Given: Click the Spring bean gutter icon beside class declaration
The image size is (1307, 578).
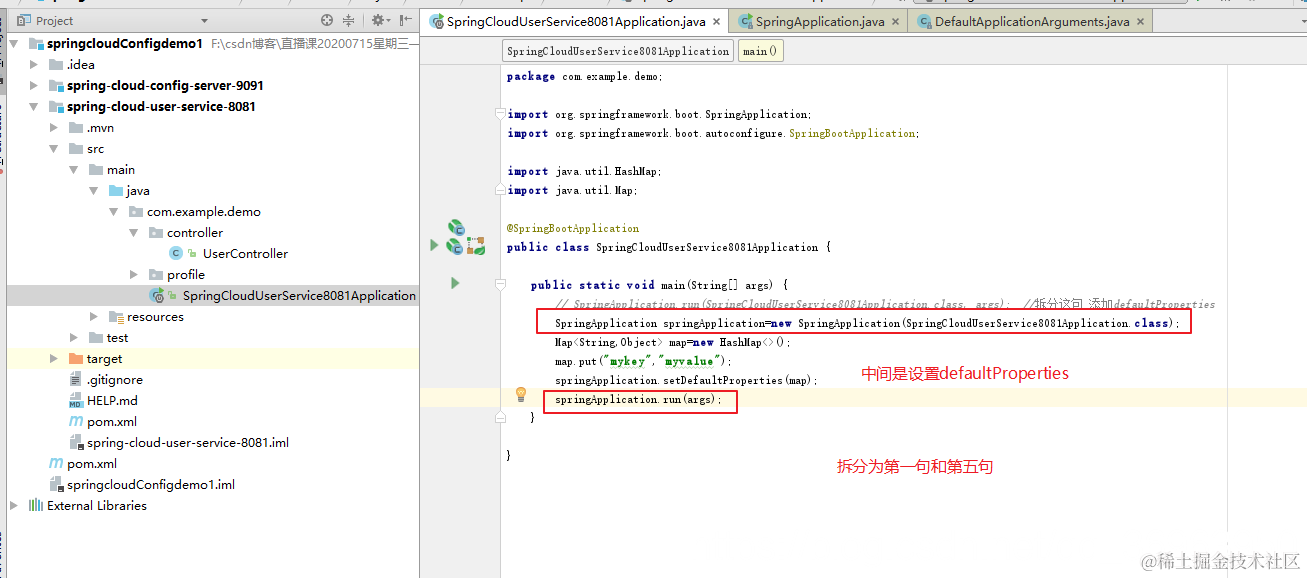Looking at the screenshot, I should [x=455, y=245].
